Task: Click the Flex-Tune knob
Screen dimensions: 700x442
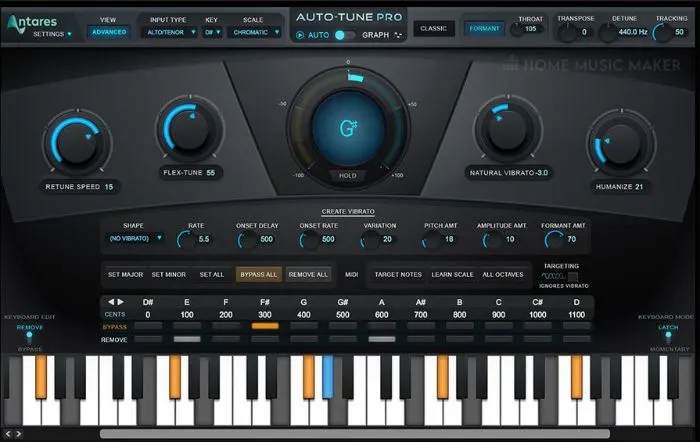Action: [x=190, y=129]
